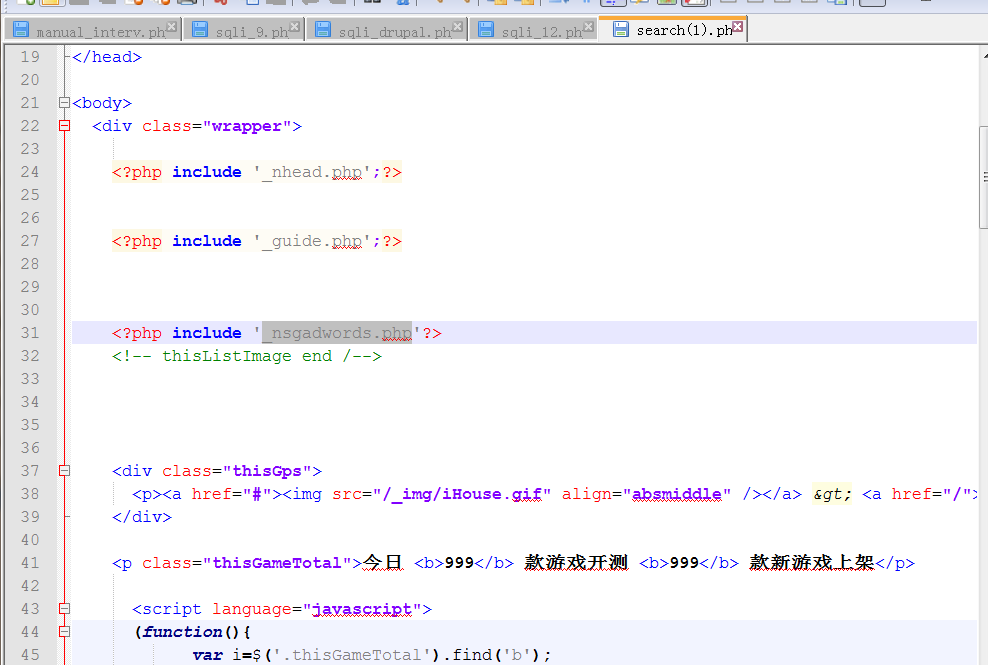The image size is (988, 665).
Task: Click the thisListImage end comment
Action: (247, 356)
